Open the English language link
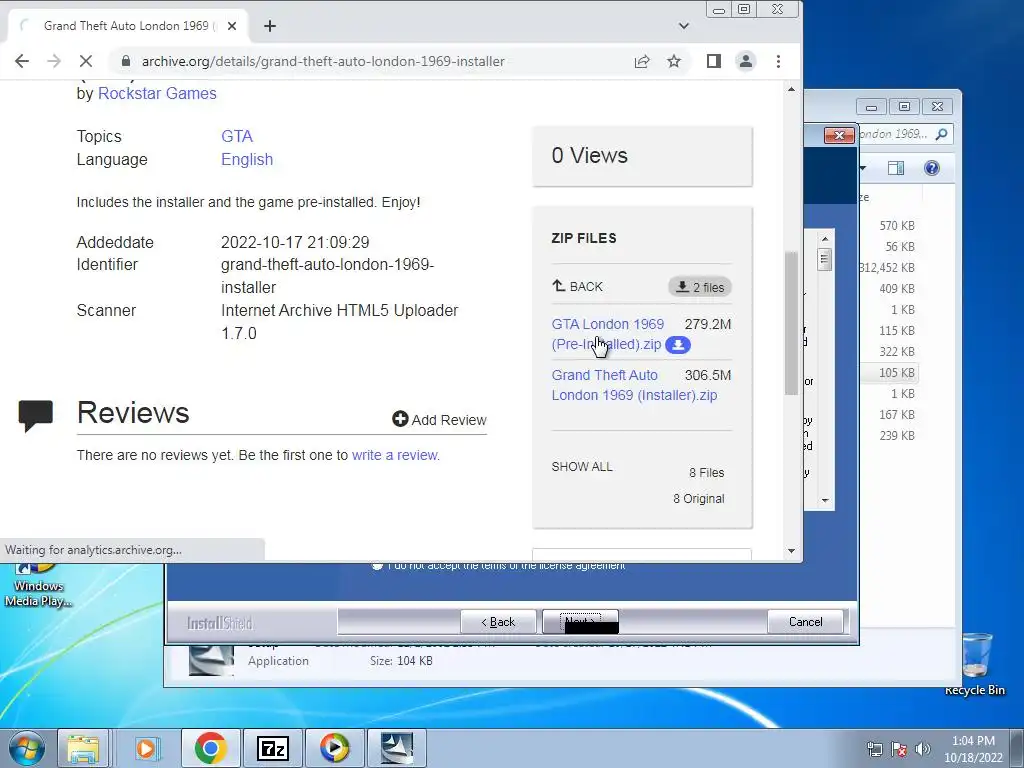This screenshot has width=1024, height=768. click(x=247, y=159)
